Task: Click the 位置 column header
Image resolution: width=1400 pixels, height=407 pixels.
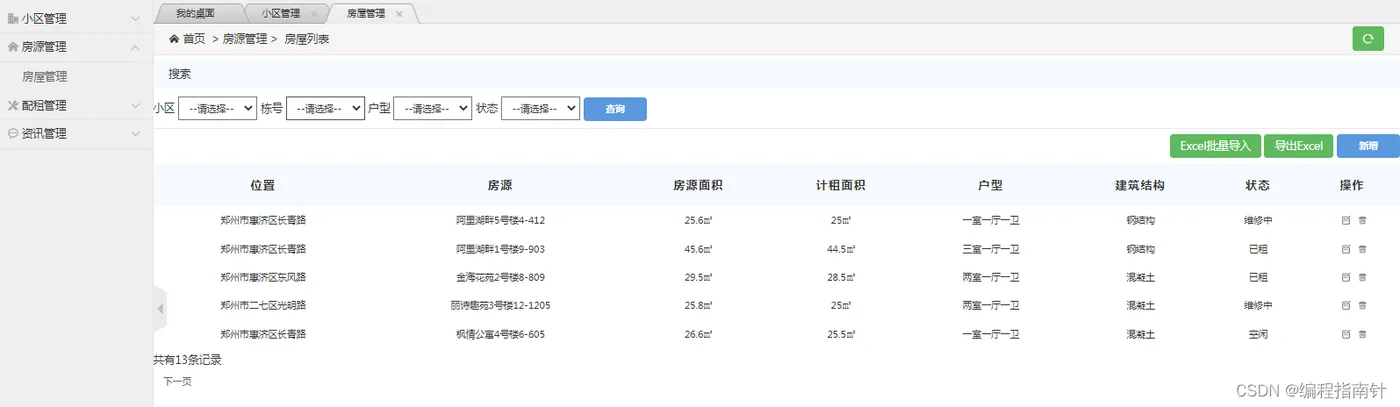Action: tap(263, 185)
